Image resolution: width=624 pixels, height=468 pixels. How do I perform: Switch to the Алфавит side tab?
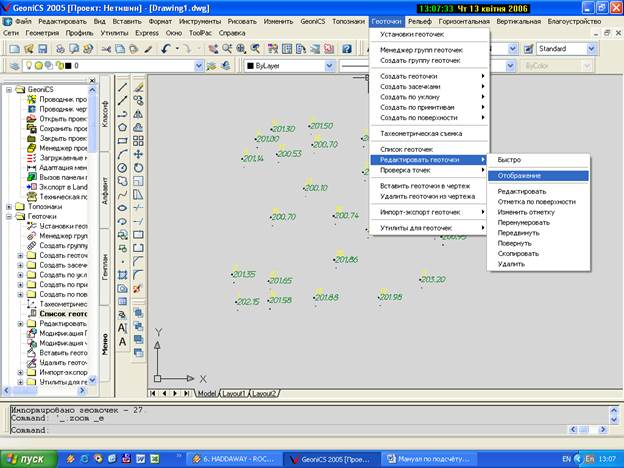(x=105, y=191)
